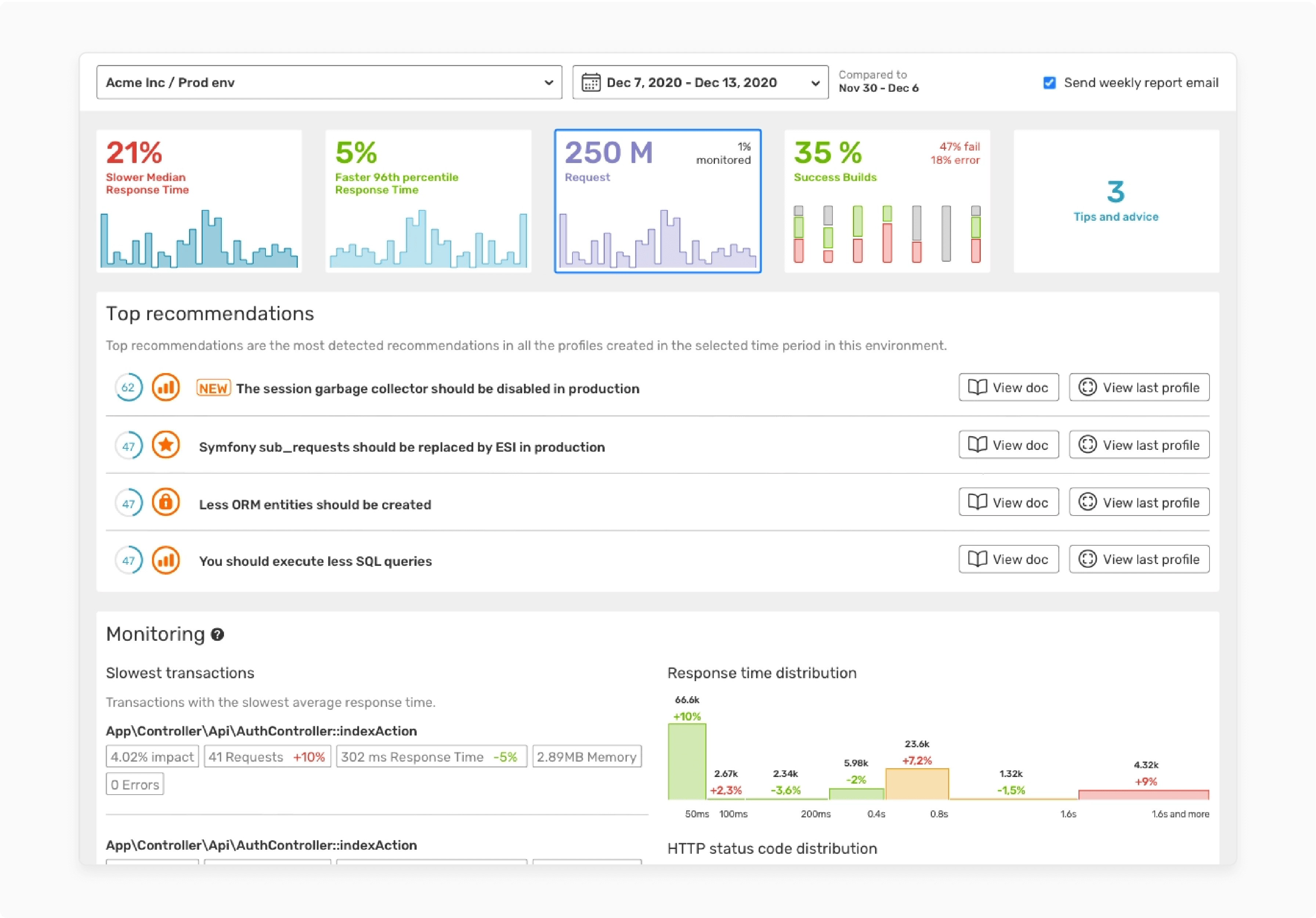This screenshot has width=1316, height=918.
Task: Open session garbage collector recommendation text
Action: [437, 388]
